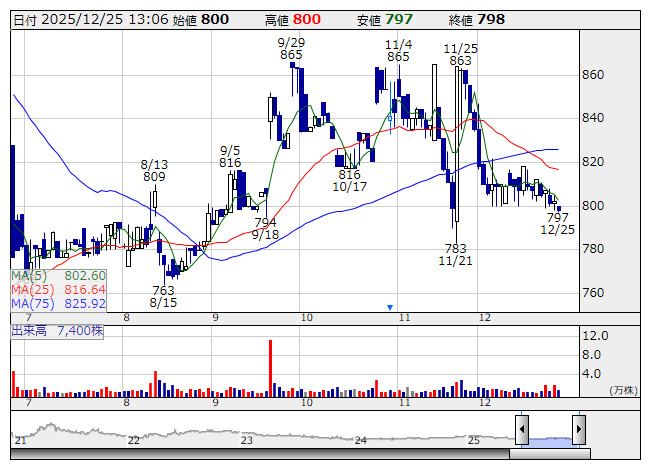
Task: Click the 11/21 low label of 783
Action: 455,254
